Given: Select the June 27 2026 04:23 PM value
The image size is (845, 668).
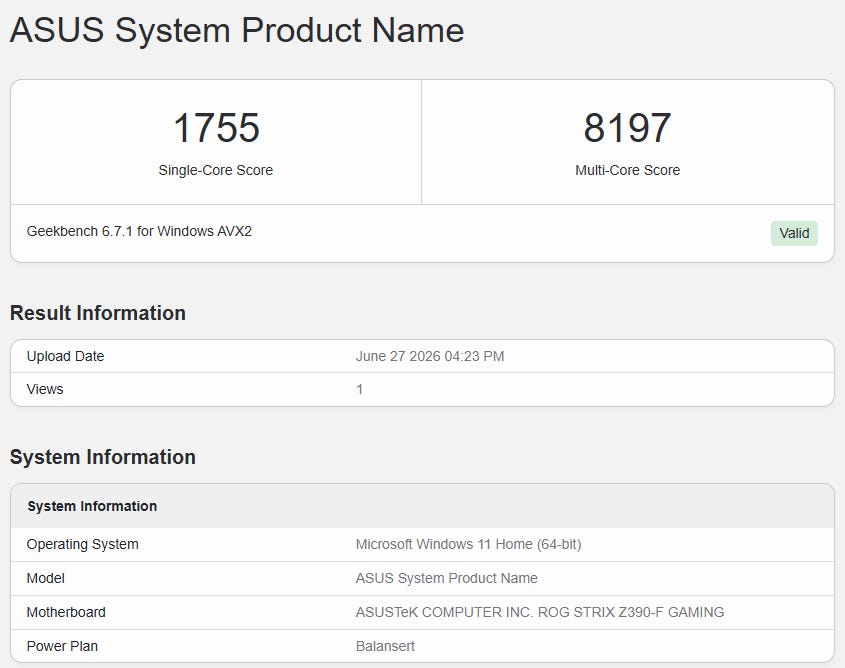Looking at the screenshot, I should pos(430,356).
